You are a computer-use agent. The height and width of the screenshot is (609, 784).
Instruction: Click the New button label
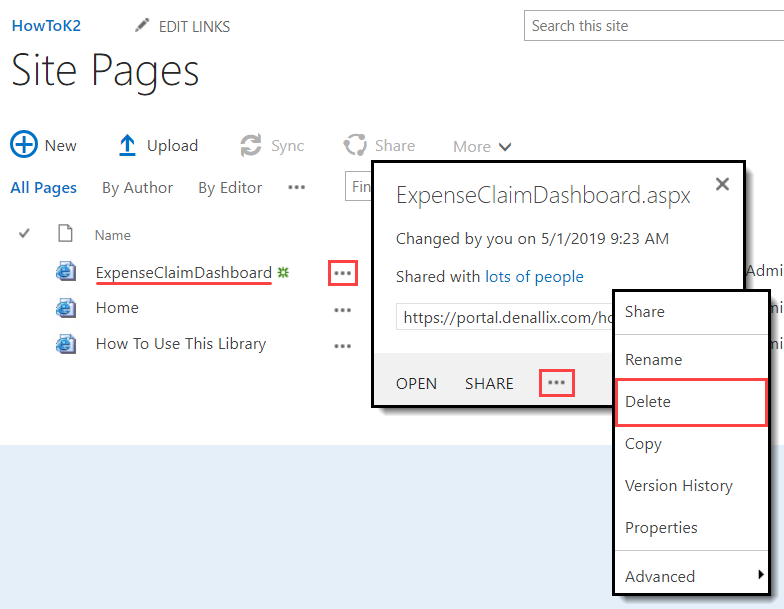pos(60,146)
